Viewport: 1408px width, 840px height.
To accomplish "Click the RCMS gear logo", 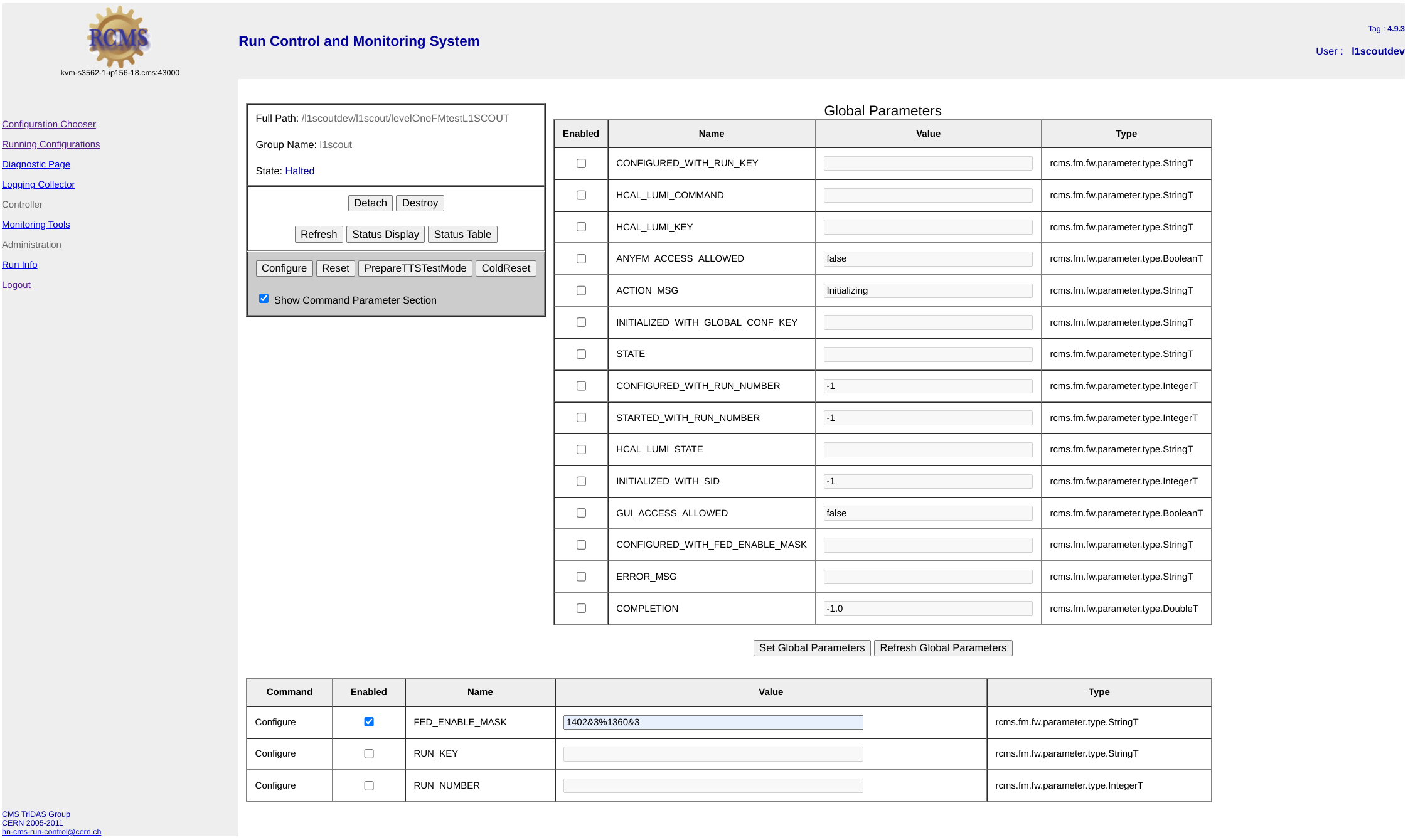I will pyautogui.click(x=119, y=37).
